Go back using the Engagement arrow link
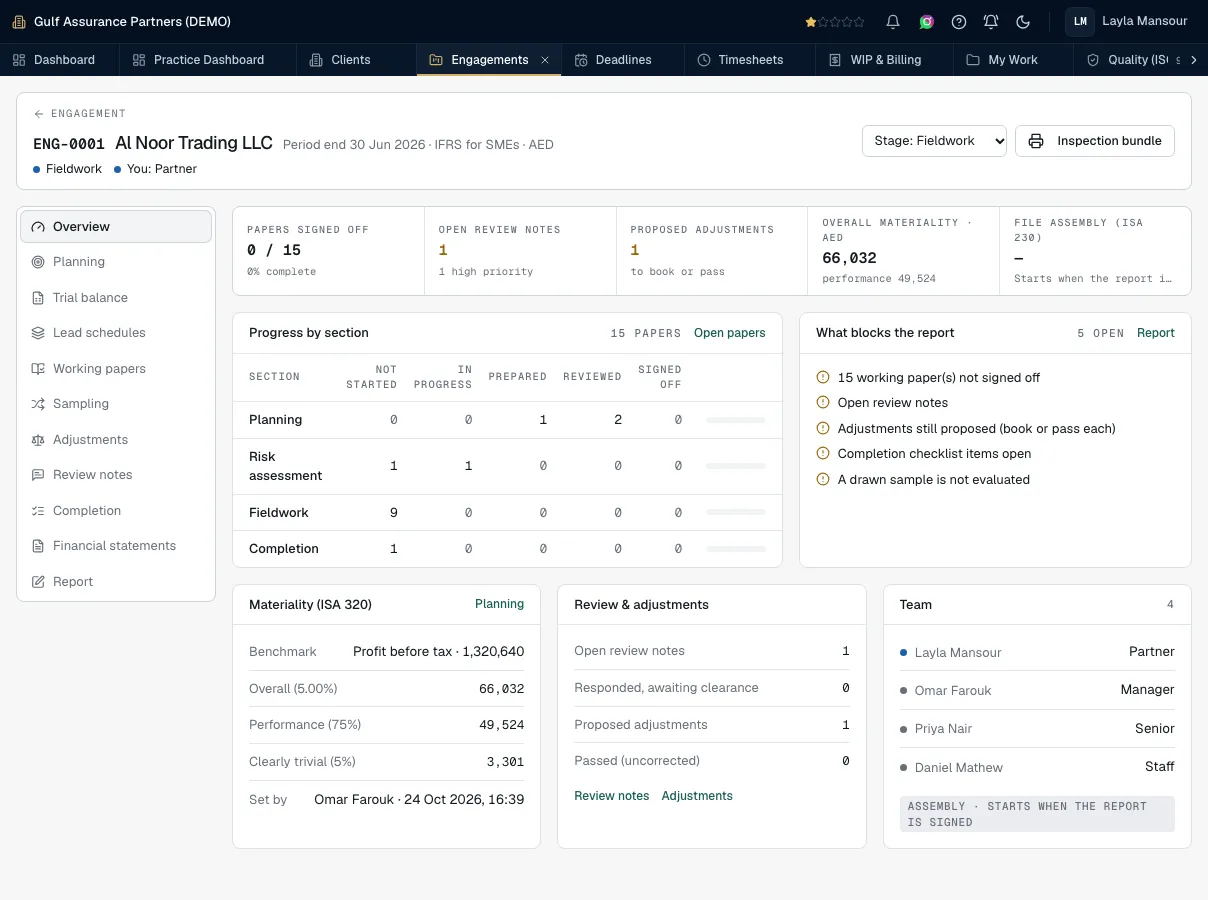The width and height of the screenshot is (1208, 900). click(79, 114)
